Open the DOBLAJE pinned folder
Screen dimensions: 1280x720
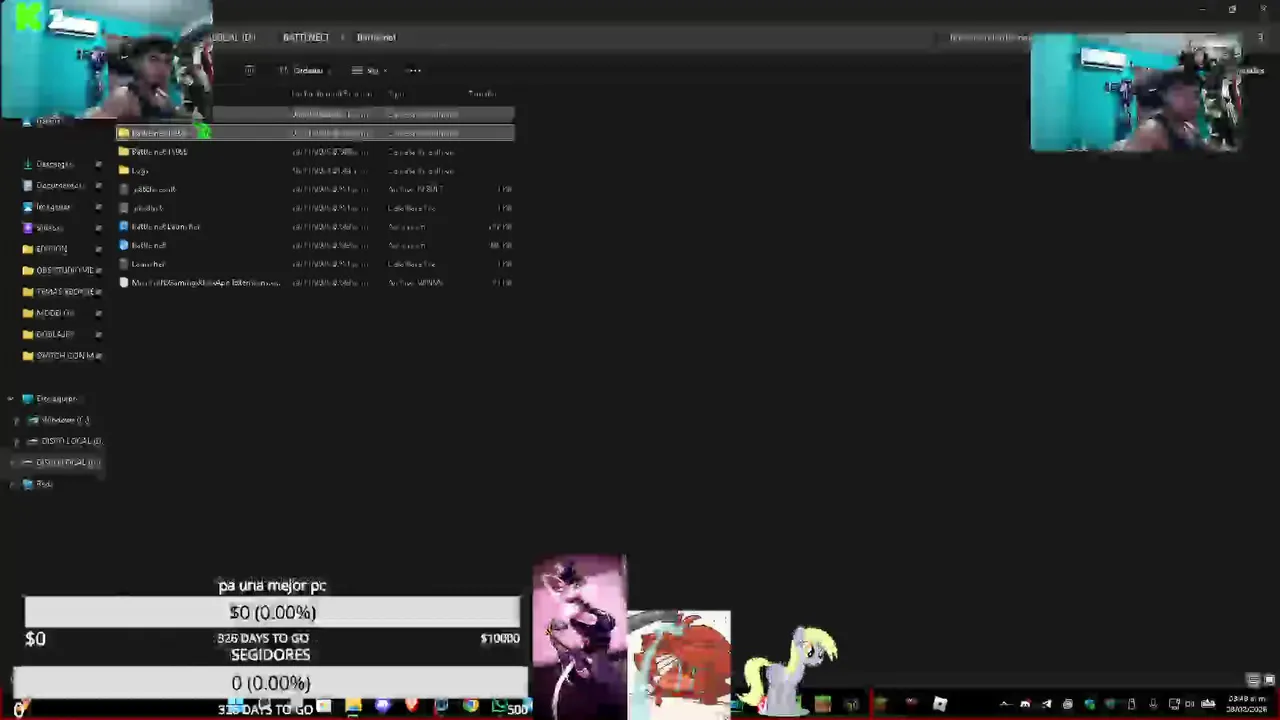click(54, 334)
